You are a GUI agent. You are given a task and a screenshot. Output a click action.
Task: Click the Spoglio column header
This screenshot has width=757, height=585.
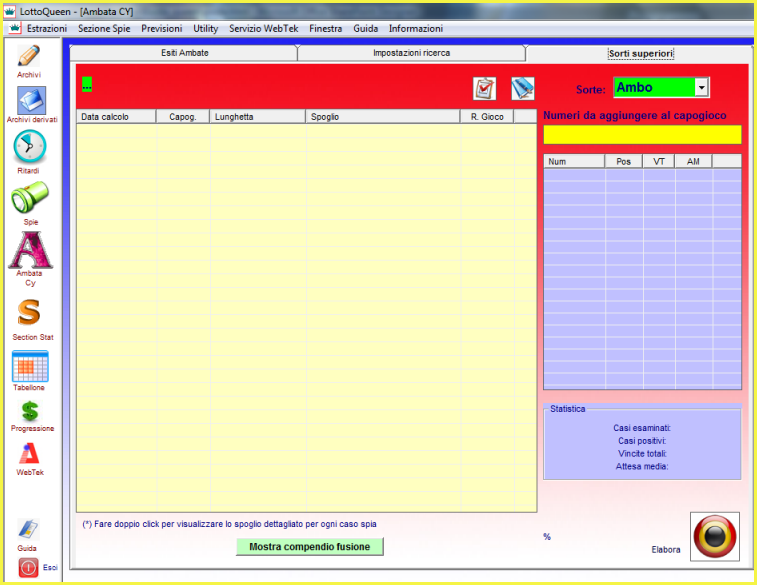click(383, 117)
